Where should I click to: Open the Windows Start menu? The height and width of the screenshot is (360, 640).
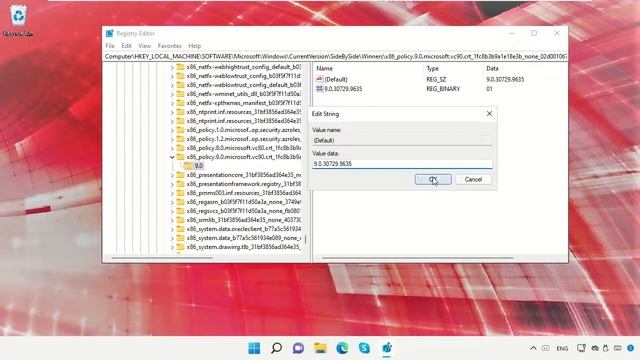tap(254, 348)
